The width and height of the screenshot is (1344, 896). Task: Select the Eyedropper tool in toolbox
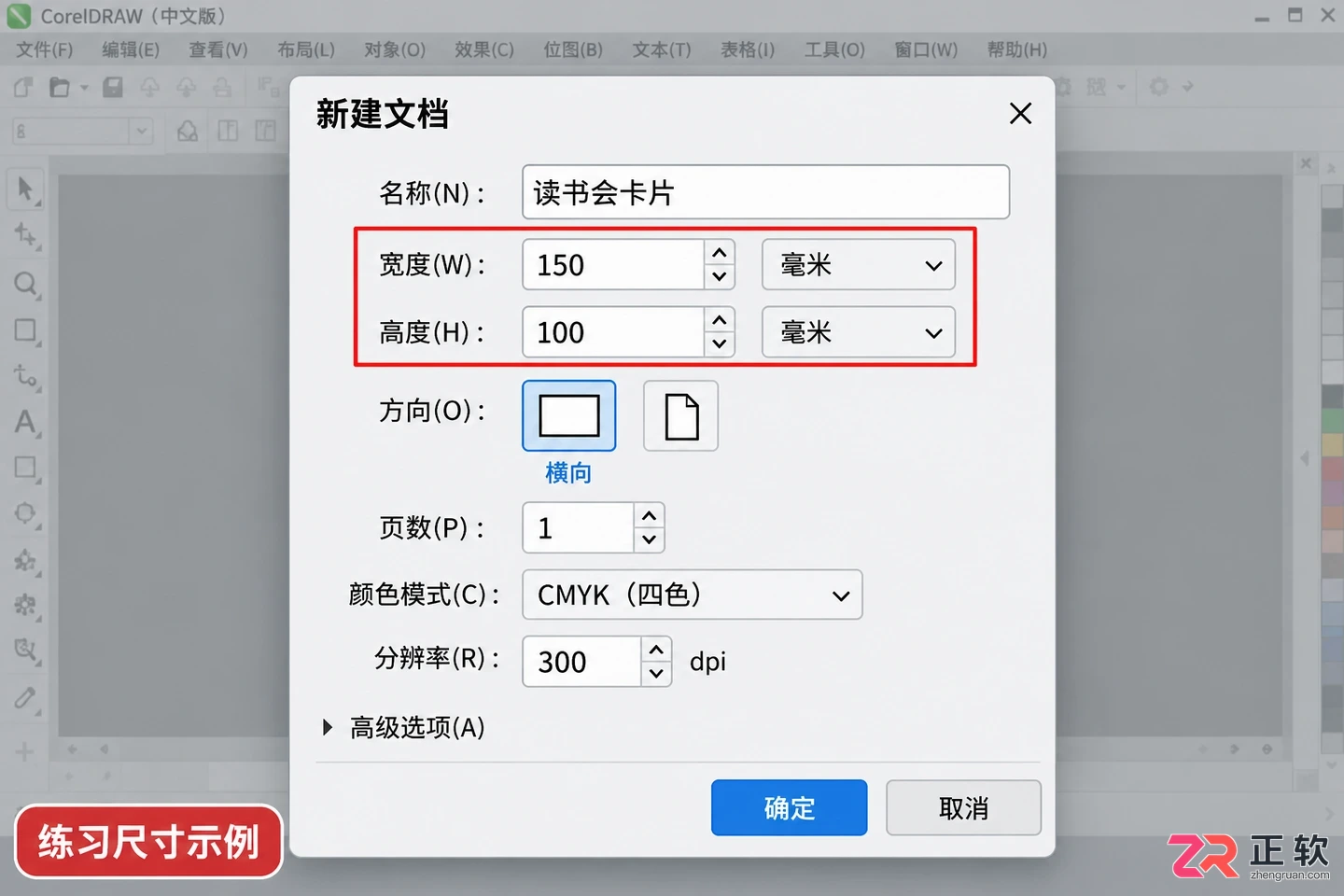click(25, 697)
